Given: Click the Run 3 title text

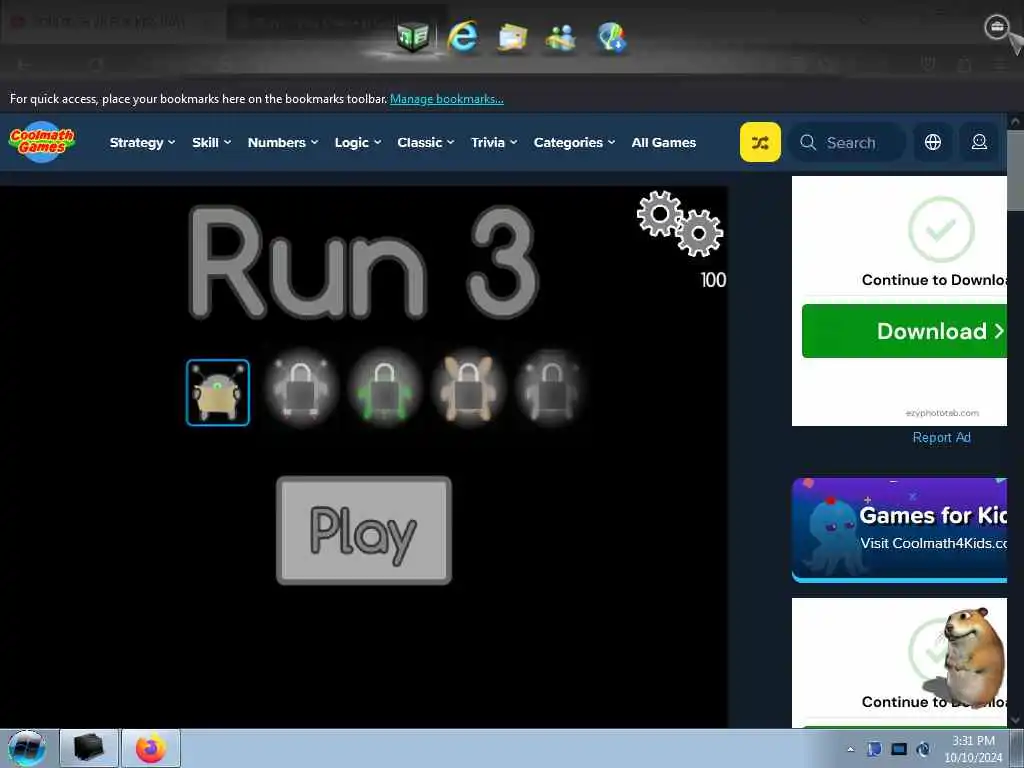Looking at the screenshot, I should tap(364, 263).
